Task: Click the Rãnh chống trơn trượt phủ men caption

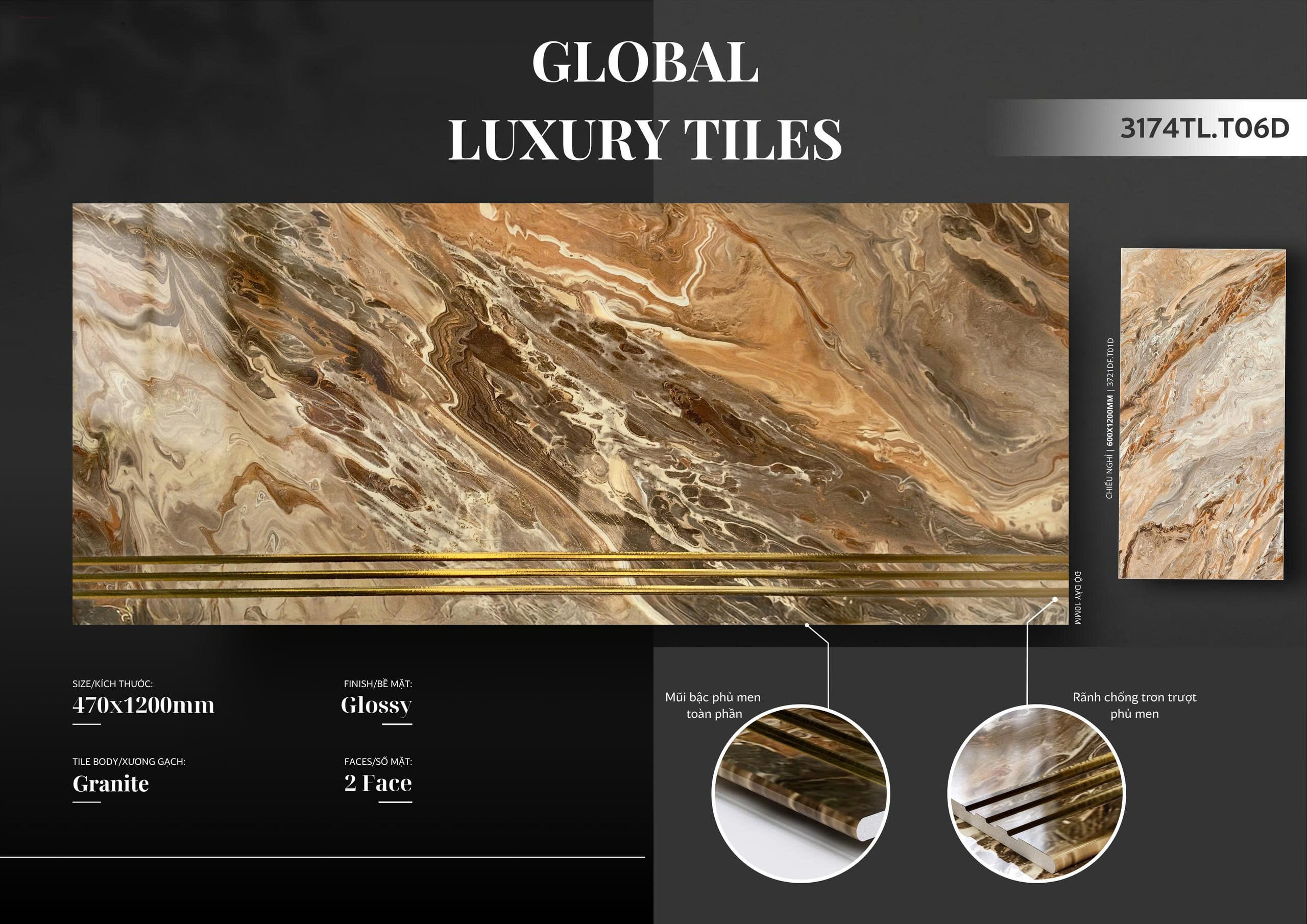Action: click(x=1134, y=706)
